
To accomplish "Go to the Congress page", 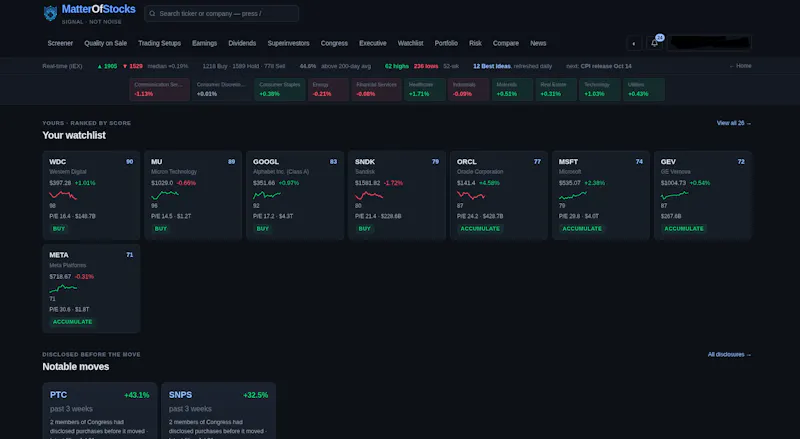I will point(334,43).
